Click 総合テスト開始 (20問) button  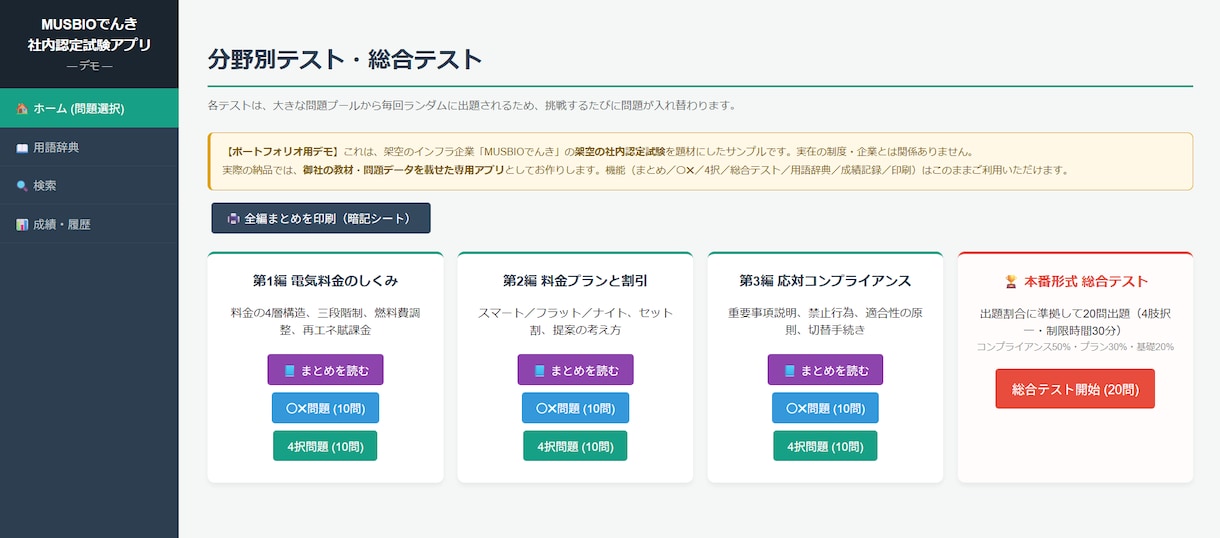[1075, 389]
